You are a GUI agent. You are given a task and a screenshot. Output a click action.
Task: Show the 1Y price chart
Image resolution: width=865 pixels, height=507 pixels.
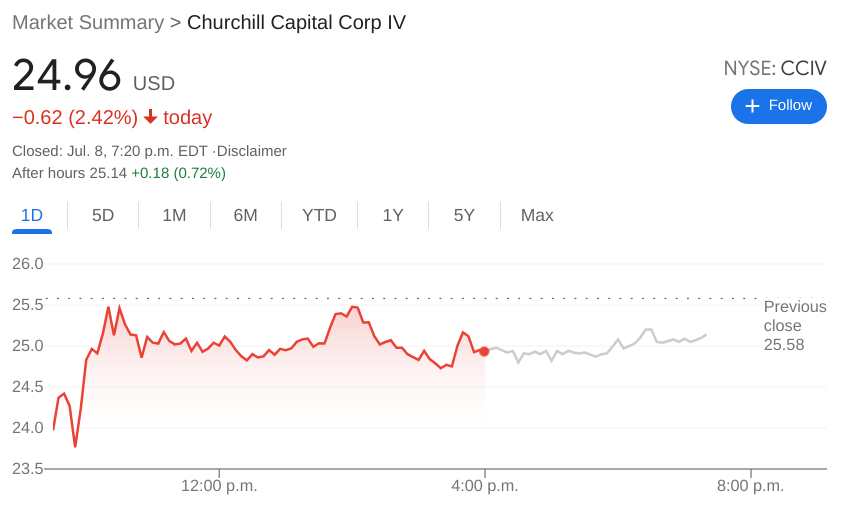[393, 215]
